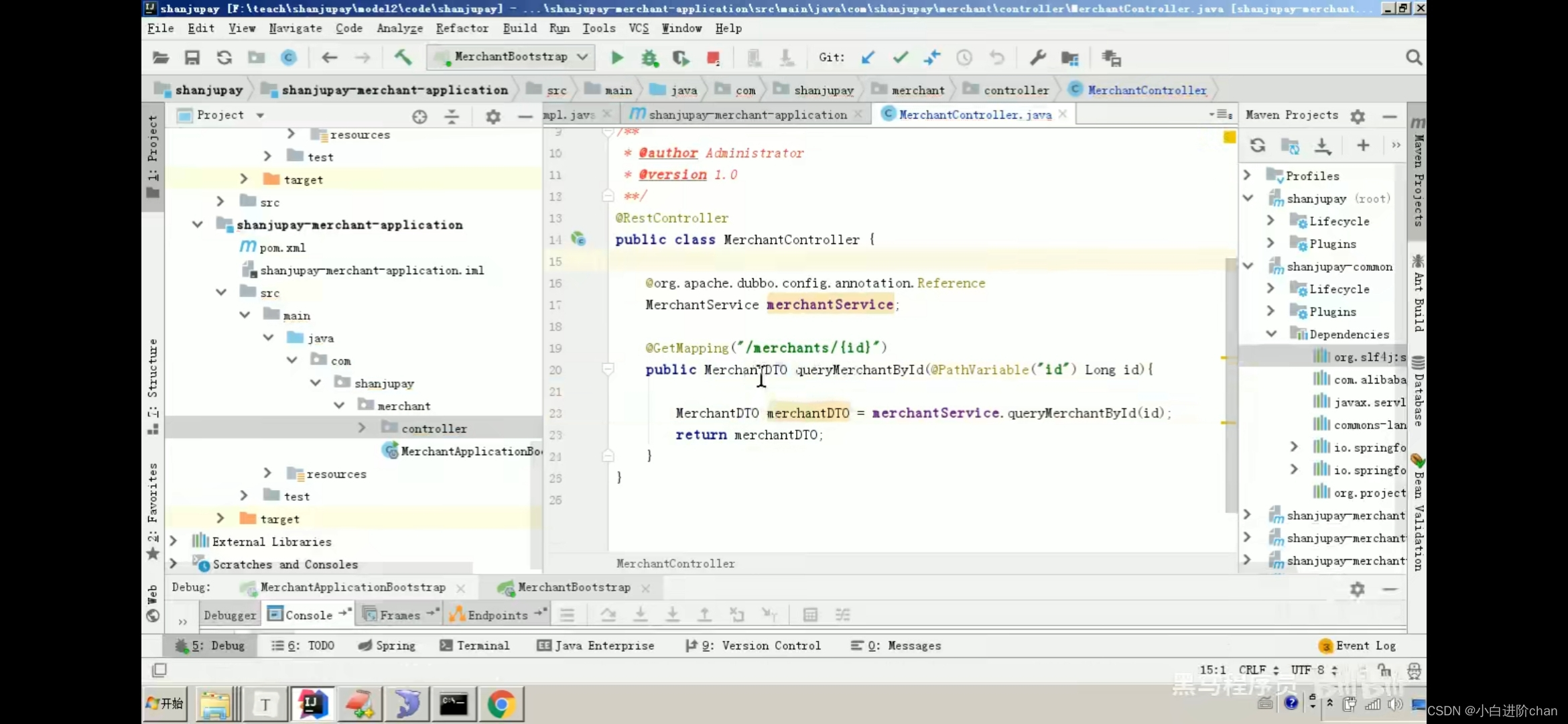The width and height of the screenshot is (1568, 724).
Task: Click the Terminal tab in bottom bar
Action: [482, 645]
